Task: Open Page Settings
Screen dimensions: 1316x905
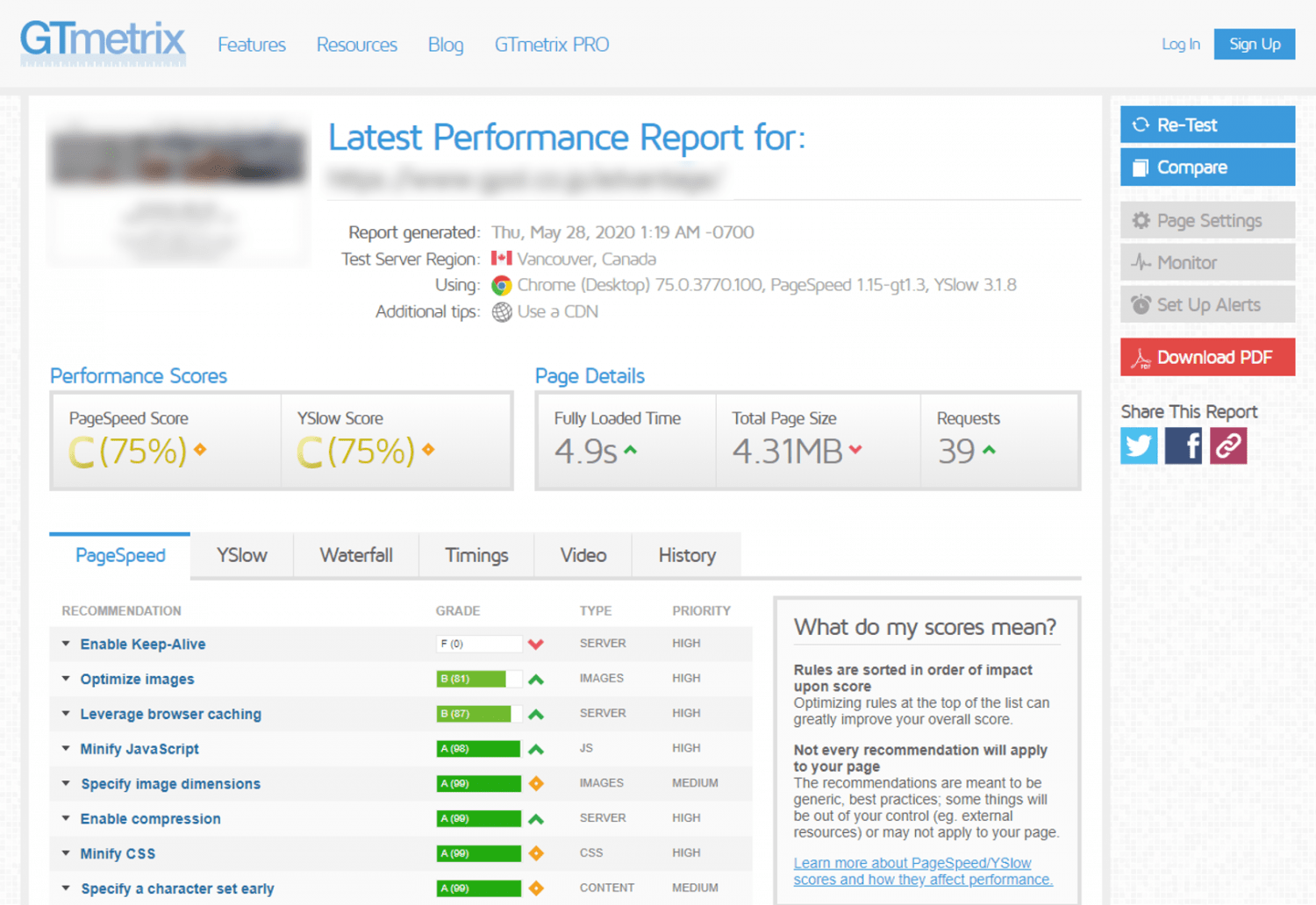Action: (x=1207, y=220)
